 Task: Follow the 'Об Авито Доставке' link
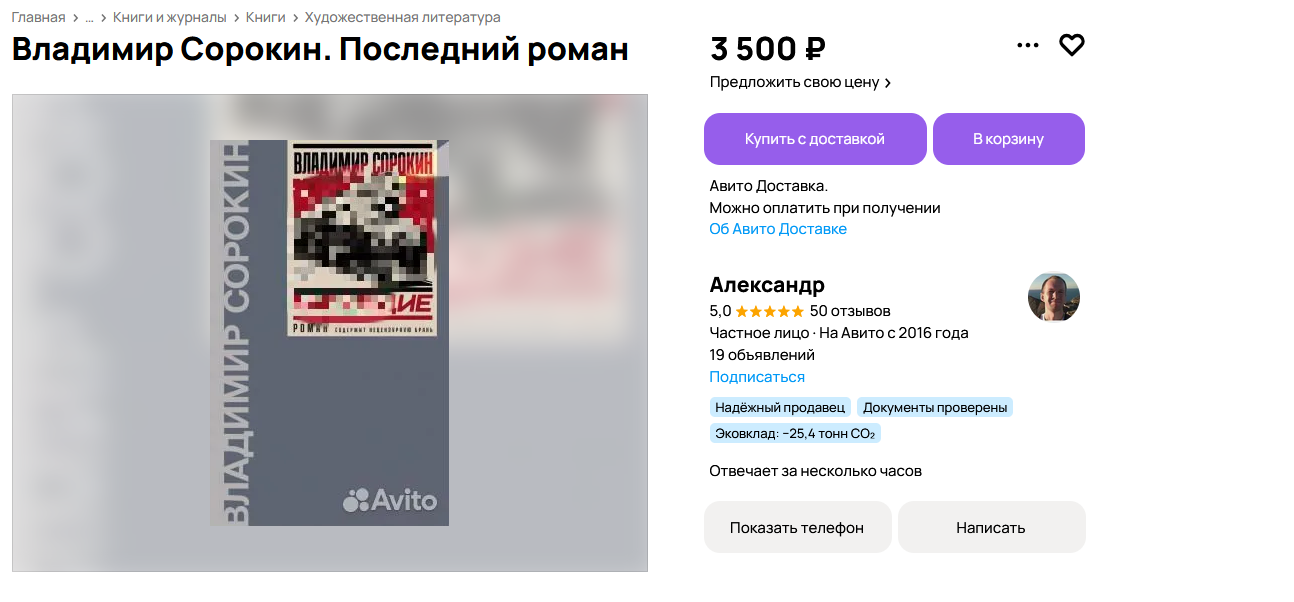click(x=778, y=229)
